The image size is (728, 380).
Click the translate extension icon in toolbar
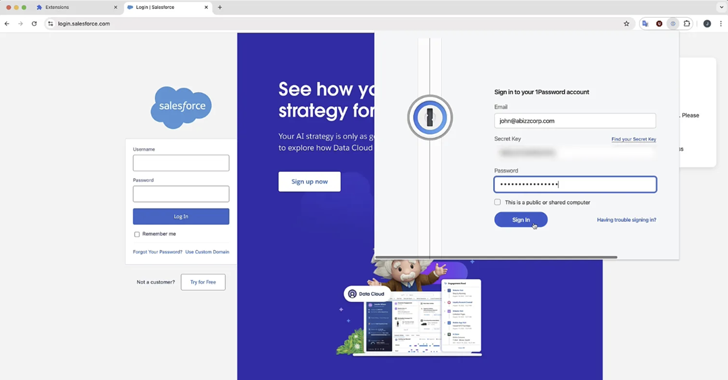tap(645, 24)
